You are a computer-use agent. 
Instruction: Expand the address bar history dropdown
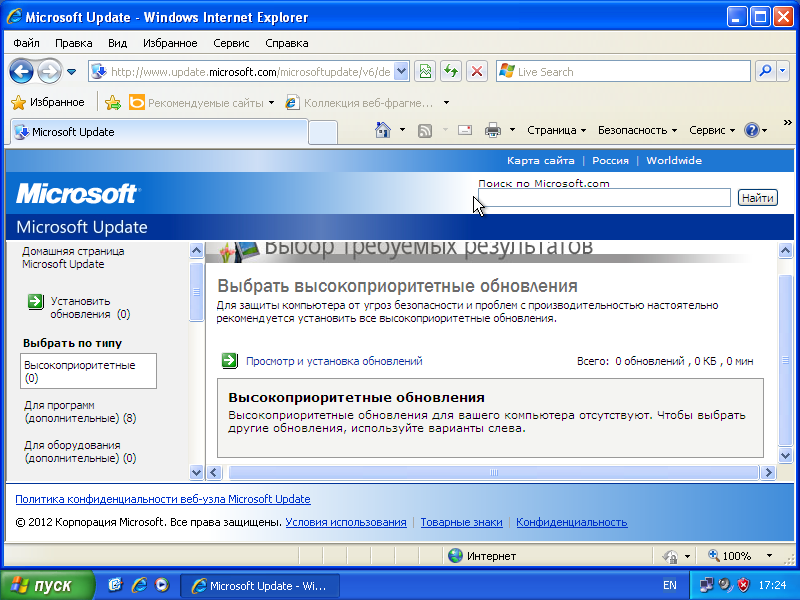click(402, 72)
